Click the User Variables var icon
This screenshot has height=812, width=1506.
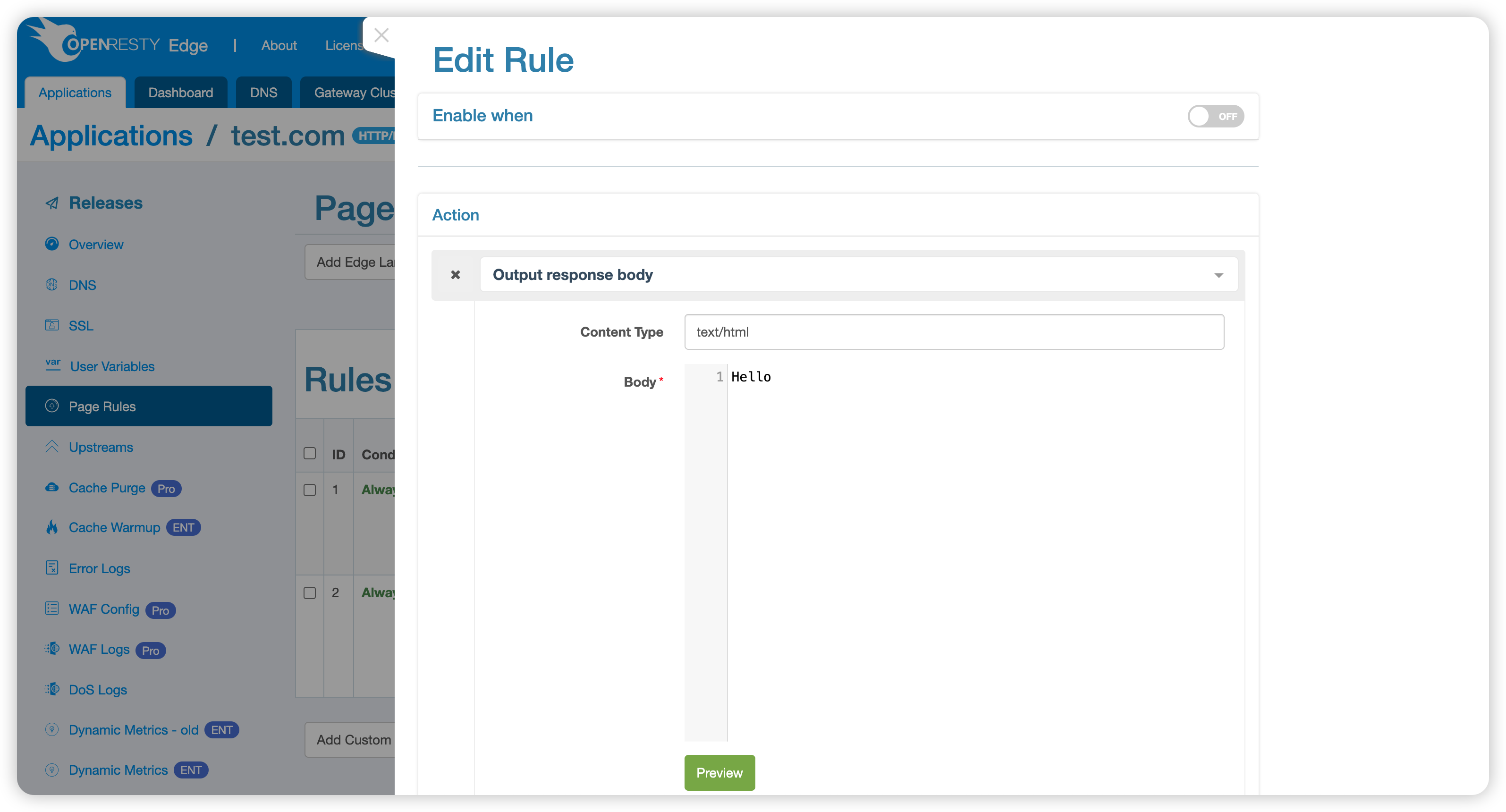click(52, 365)
